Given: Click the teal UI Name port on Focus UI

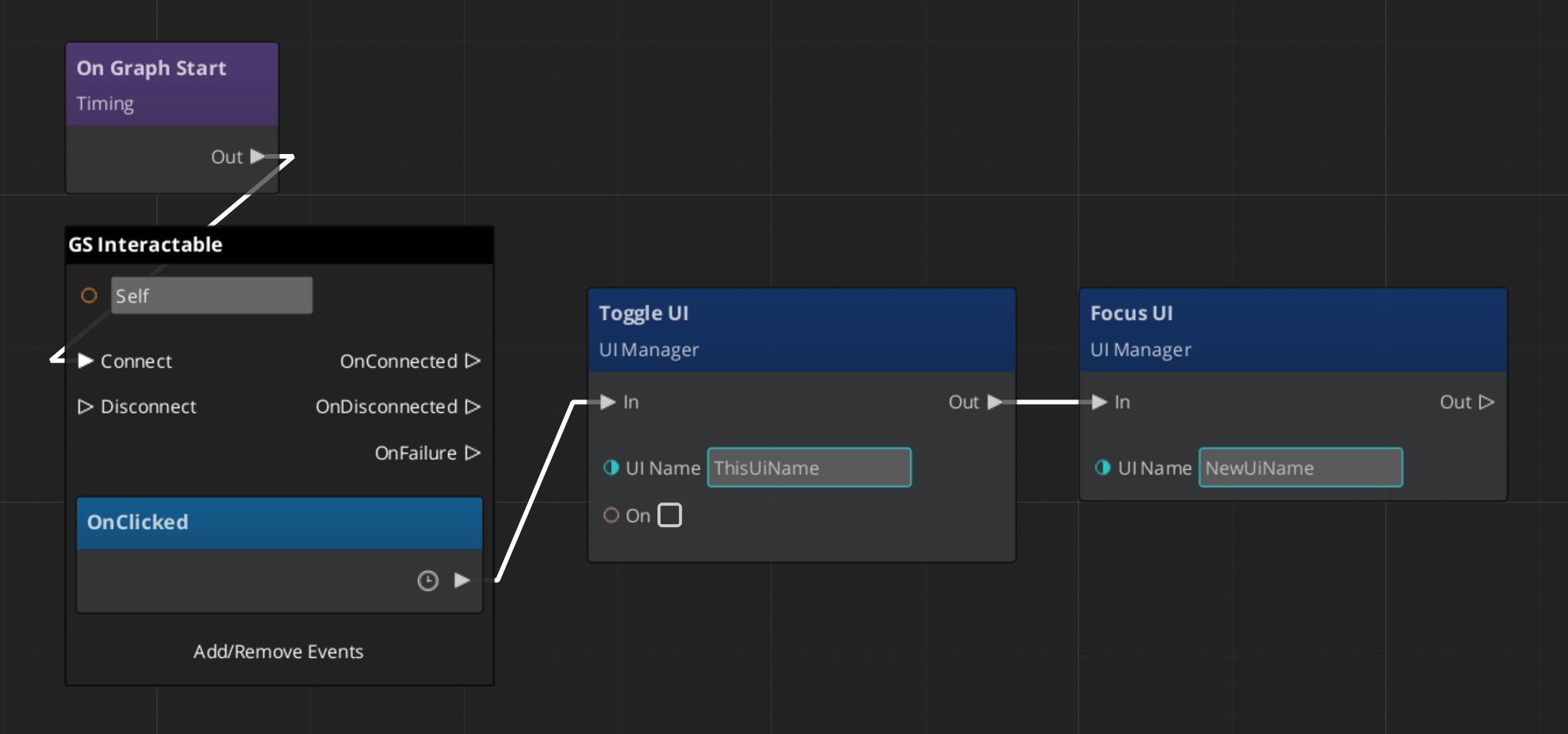Looking at the screenshot, I should [x=1102, y=468].
